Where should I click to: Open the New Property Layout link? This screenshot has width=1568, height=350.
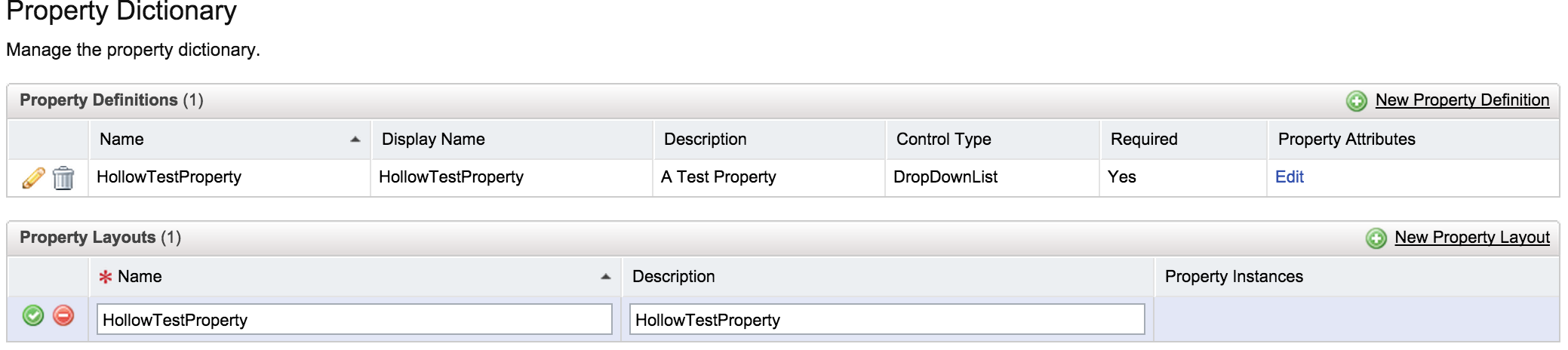(x=1471, y=238)
